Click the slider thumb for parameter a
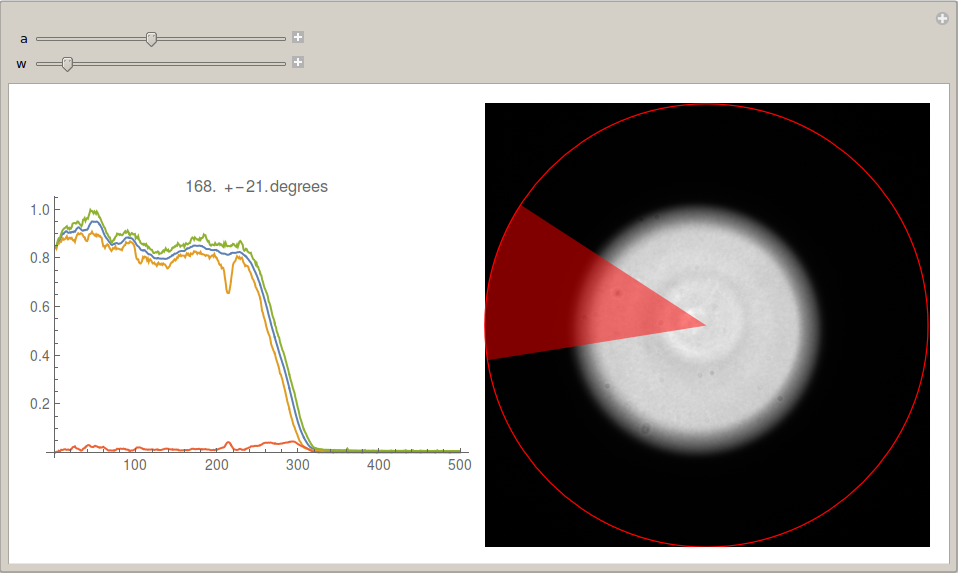The image size is (958, 575). coord(152,39)
